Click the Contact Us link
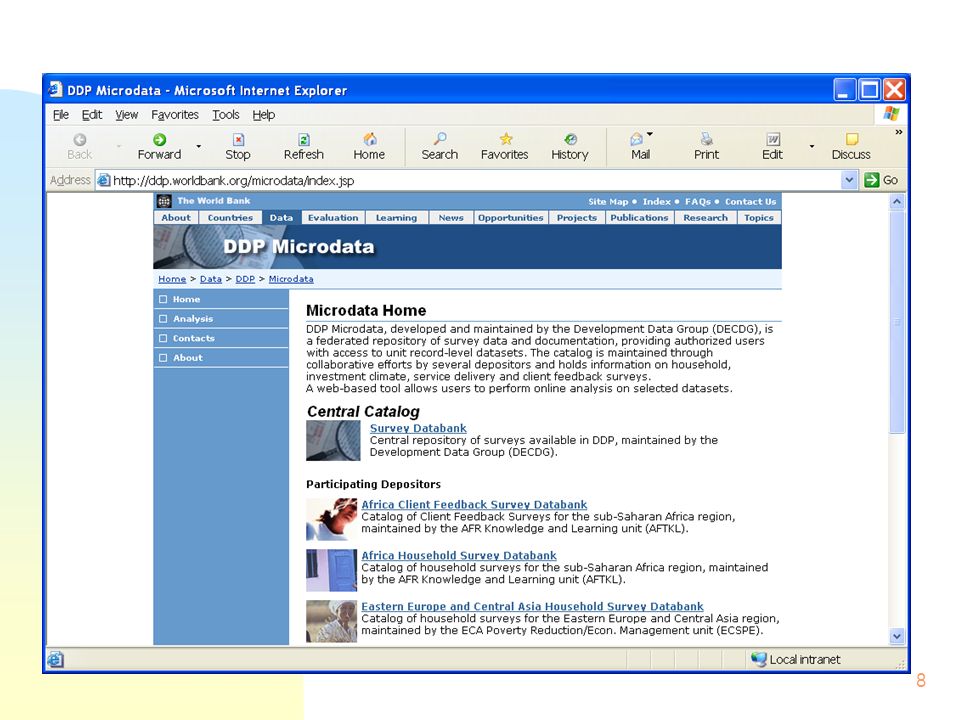960x720 pixels. pos(751,201)
